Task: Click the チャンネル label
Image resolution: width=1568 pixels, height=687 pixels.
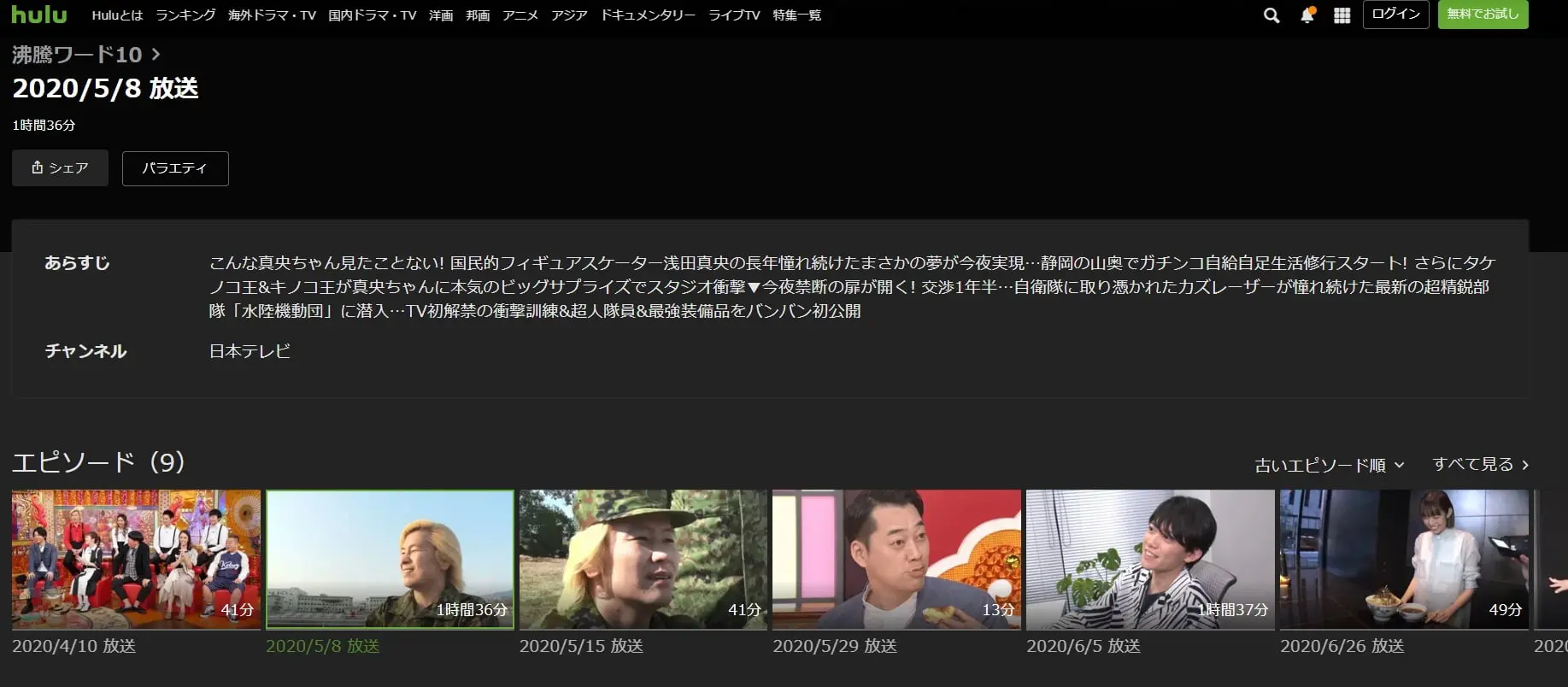Action: (x=85, y=351)
